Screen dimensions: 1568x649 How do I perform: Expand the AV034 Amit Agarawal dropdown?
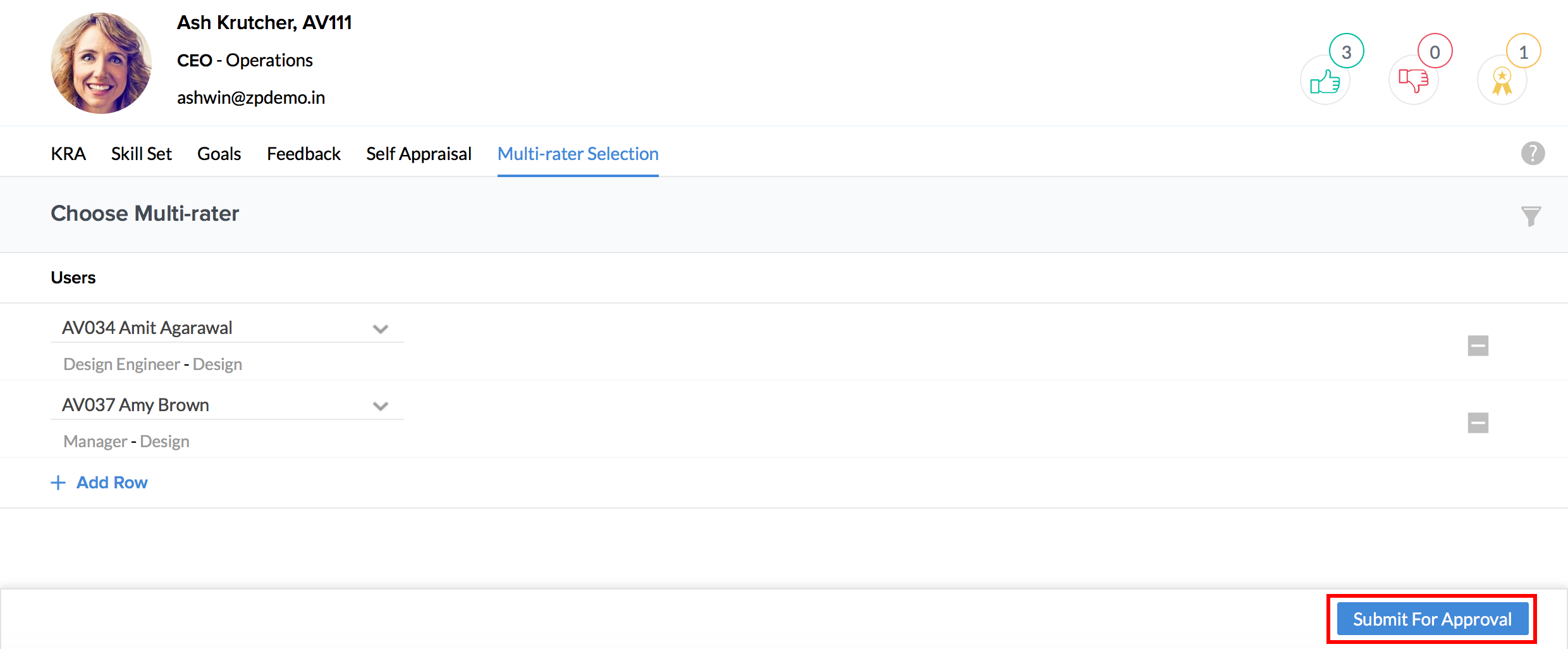coord(380,328)
